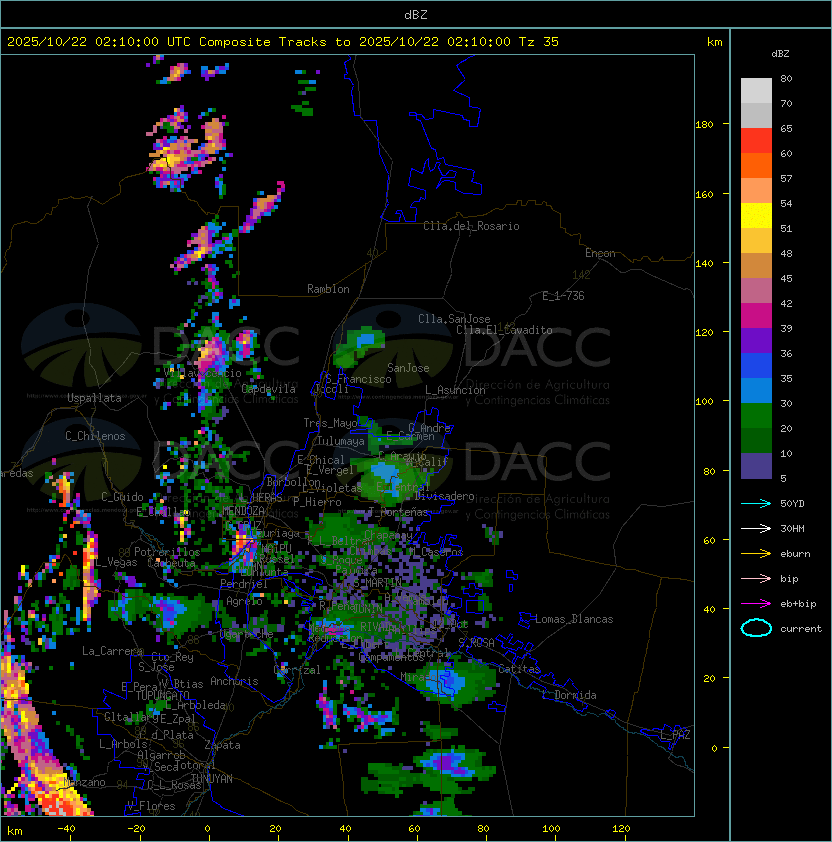Viewport: 832px width, 842px height.
Task: Click the V_Flores map label
Action: tap(151, 806)
